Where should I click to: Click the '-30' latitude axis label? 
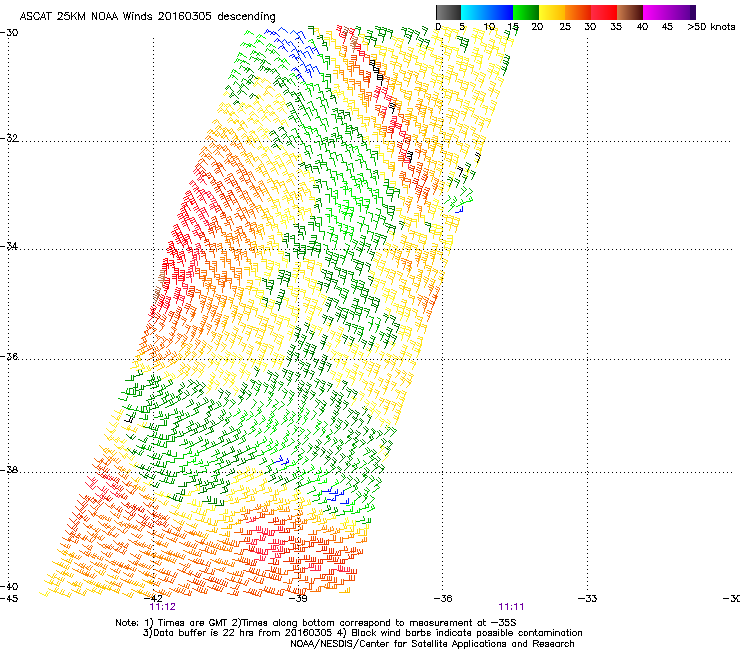coord(9,33)
